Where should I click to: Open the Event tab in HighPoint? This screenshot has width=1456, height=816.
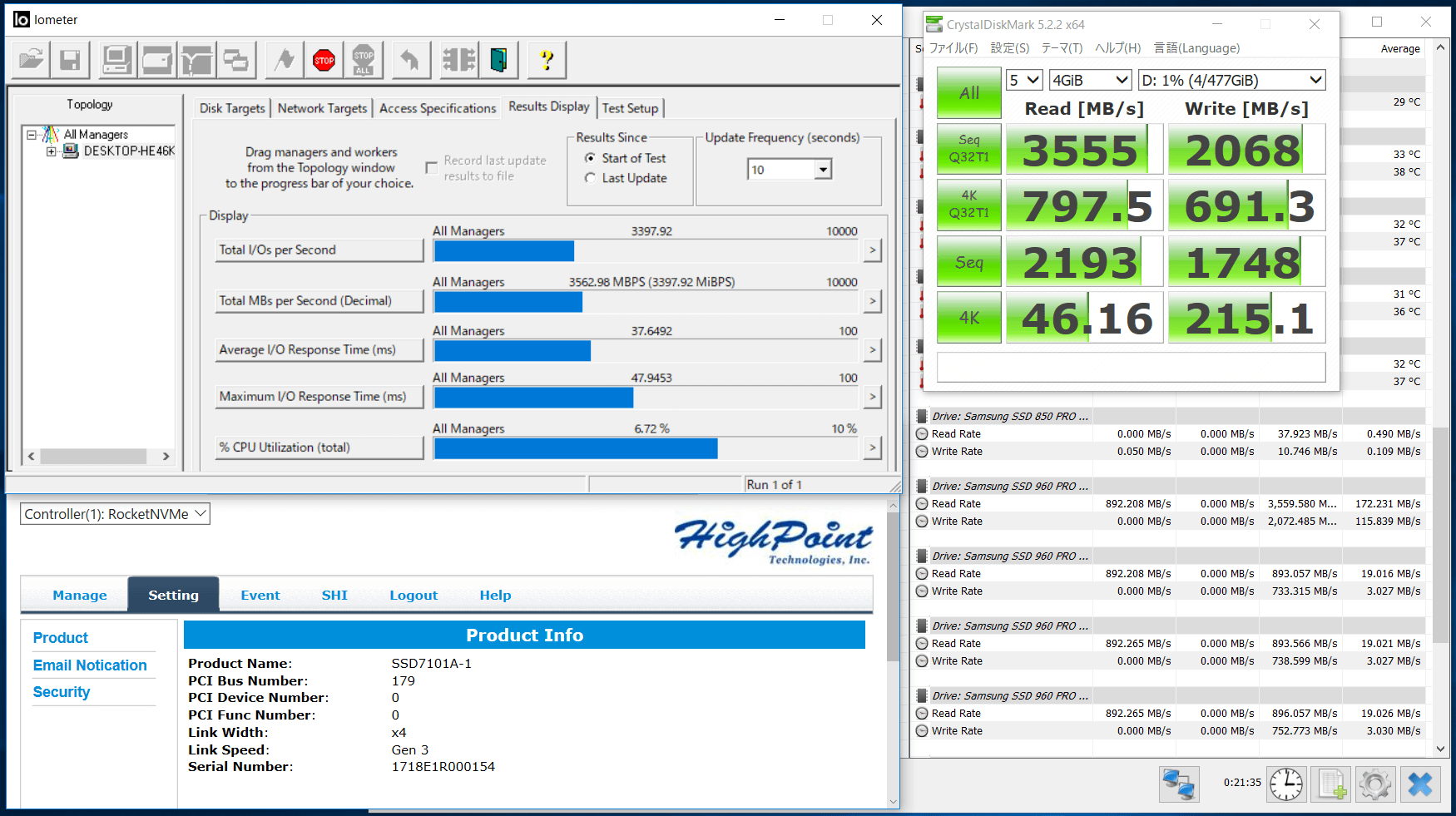coord(260,595)
